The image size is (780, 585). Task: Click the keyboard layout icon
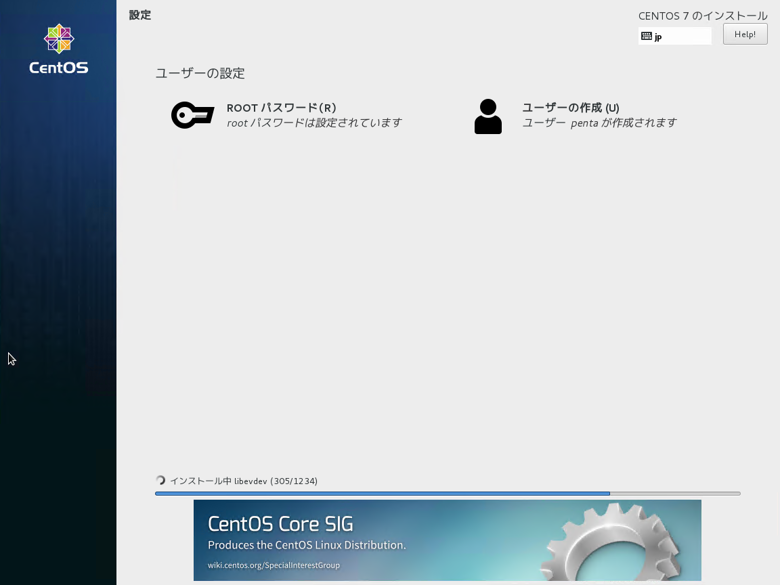click(x=646, y=36)
